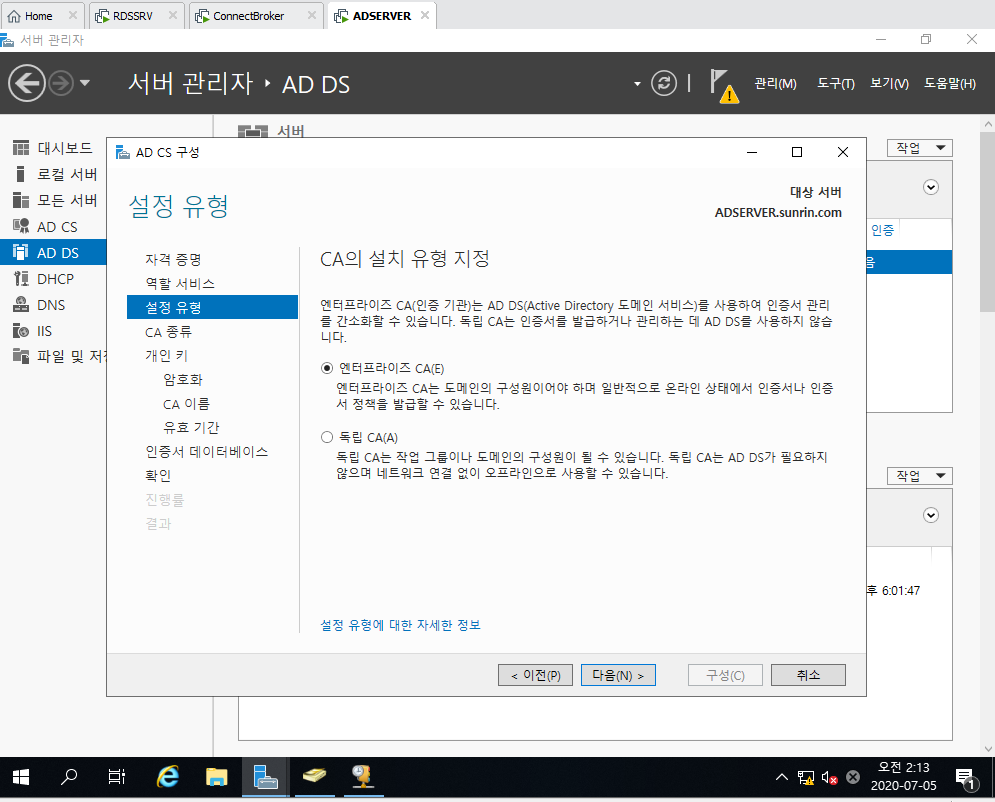Close the ADSERVER tab
995x802 pixels.
425,15
